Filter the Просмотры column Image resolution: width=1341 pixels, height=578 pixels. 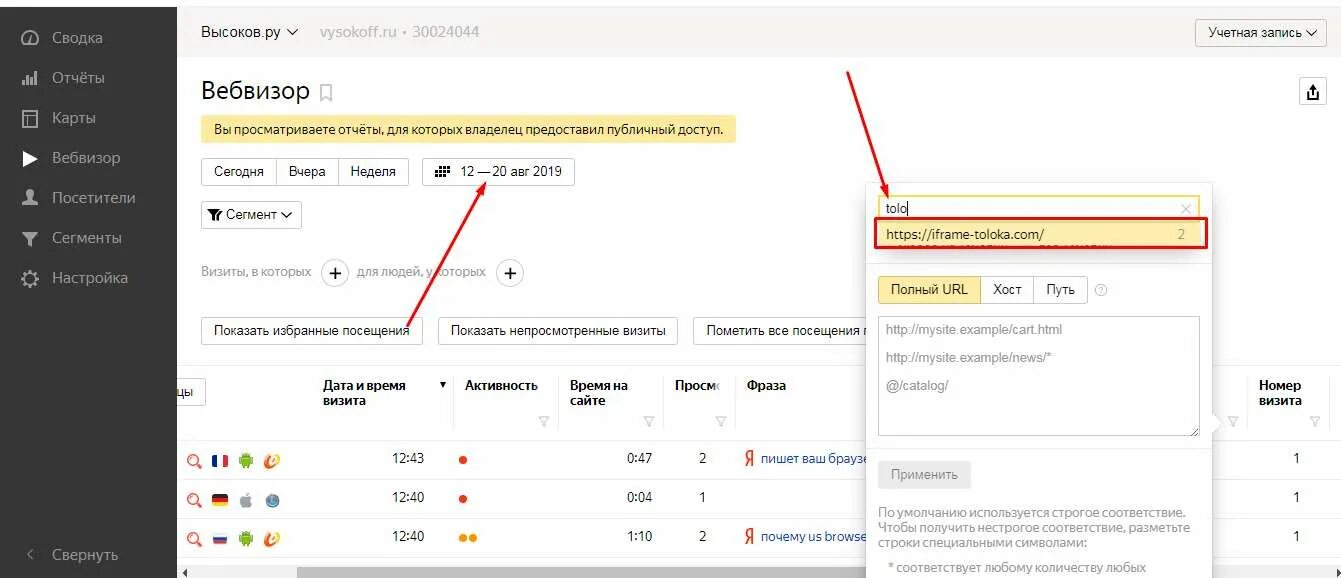click(x=721, y=422)
